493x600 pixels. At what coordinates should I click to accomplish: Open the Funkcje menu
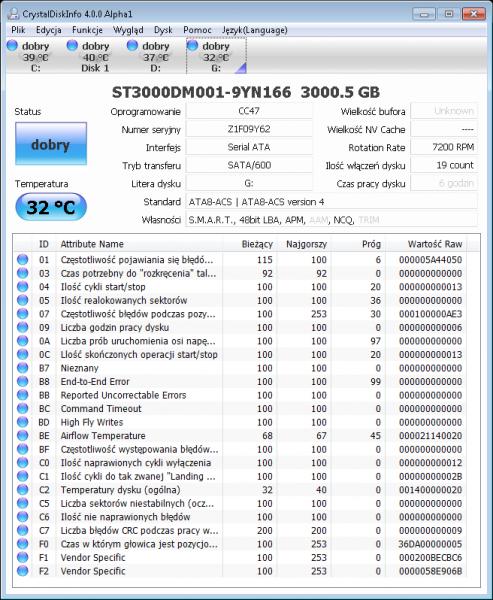[x=87, y=30]
